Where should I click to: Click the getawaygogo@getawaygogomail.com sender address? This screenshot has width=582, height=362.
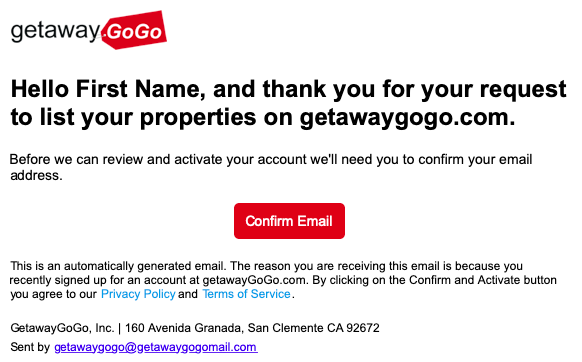click(156, 347)
